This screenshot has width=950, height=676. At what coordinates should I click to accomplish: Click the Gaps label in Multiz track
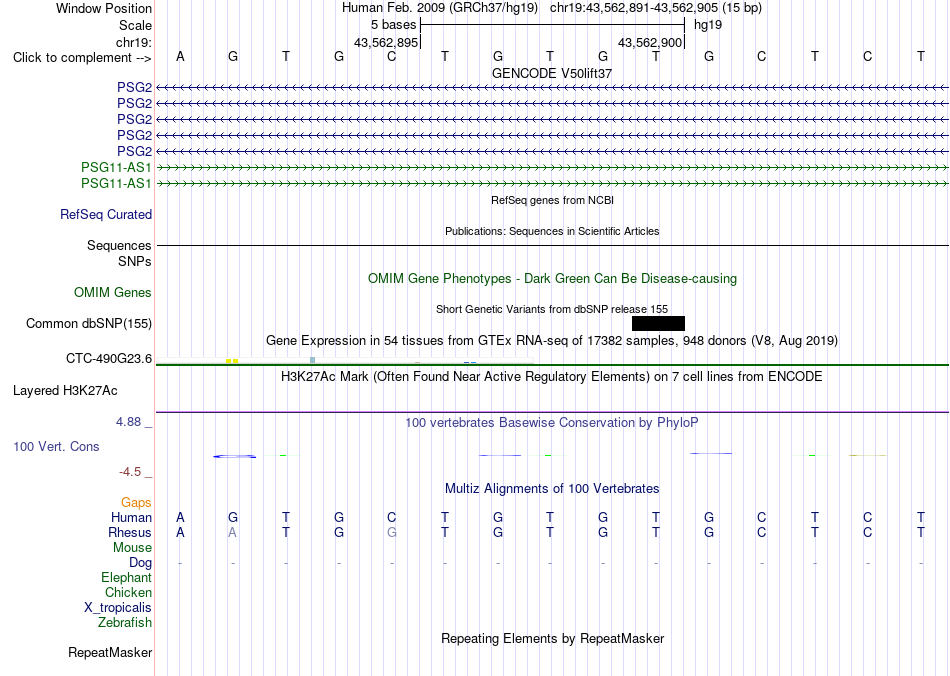[x=136, y=503]
